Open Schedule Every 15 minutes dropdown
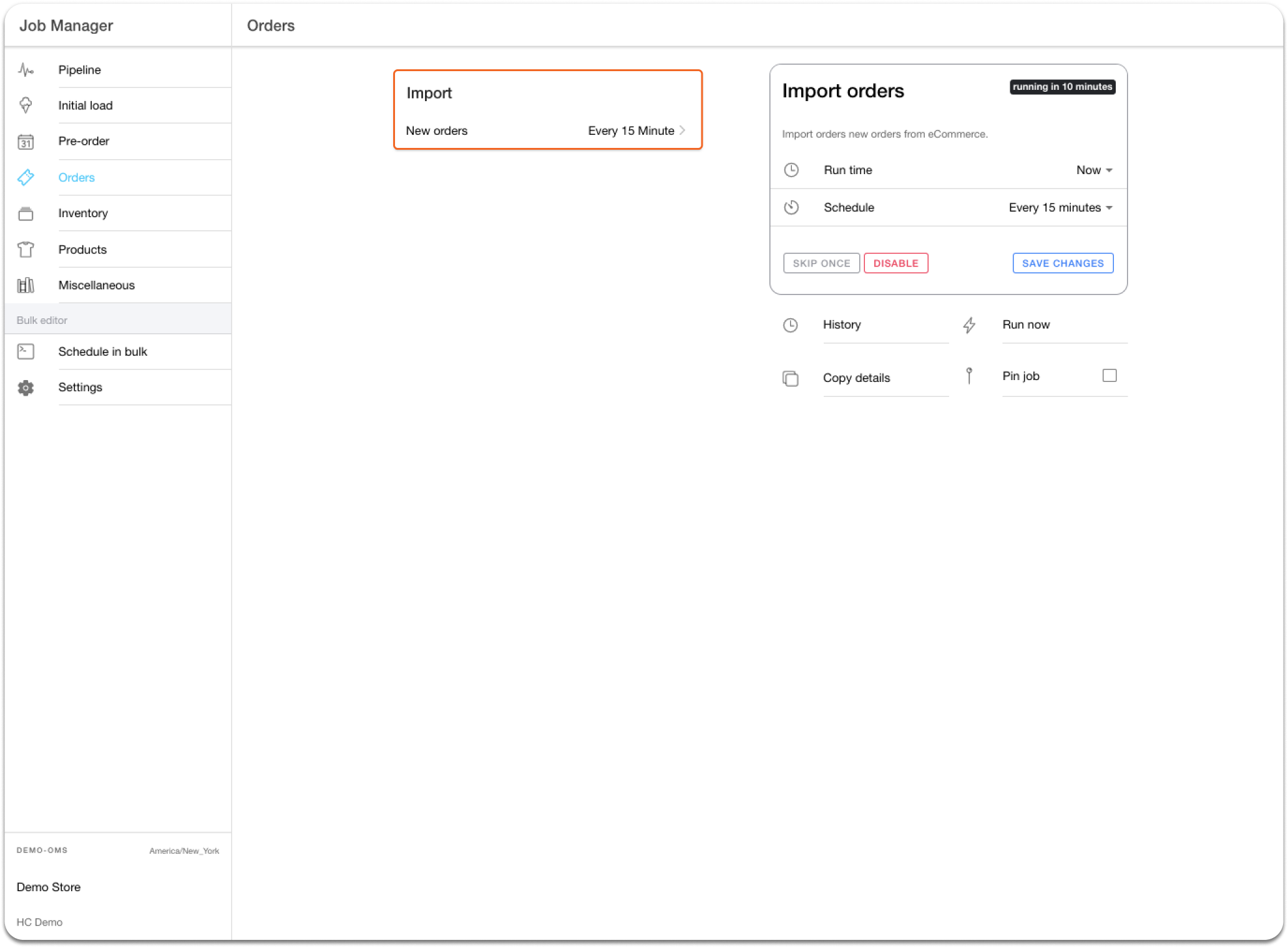Viewport: 1288px width, 948px height. (1060, 208)
